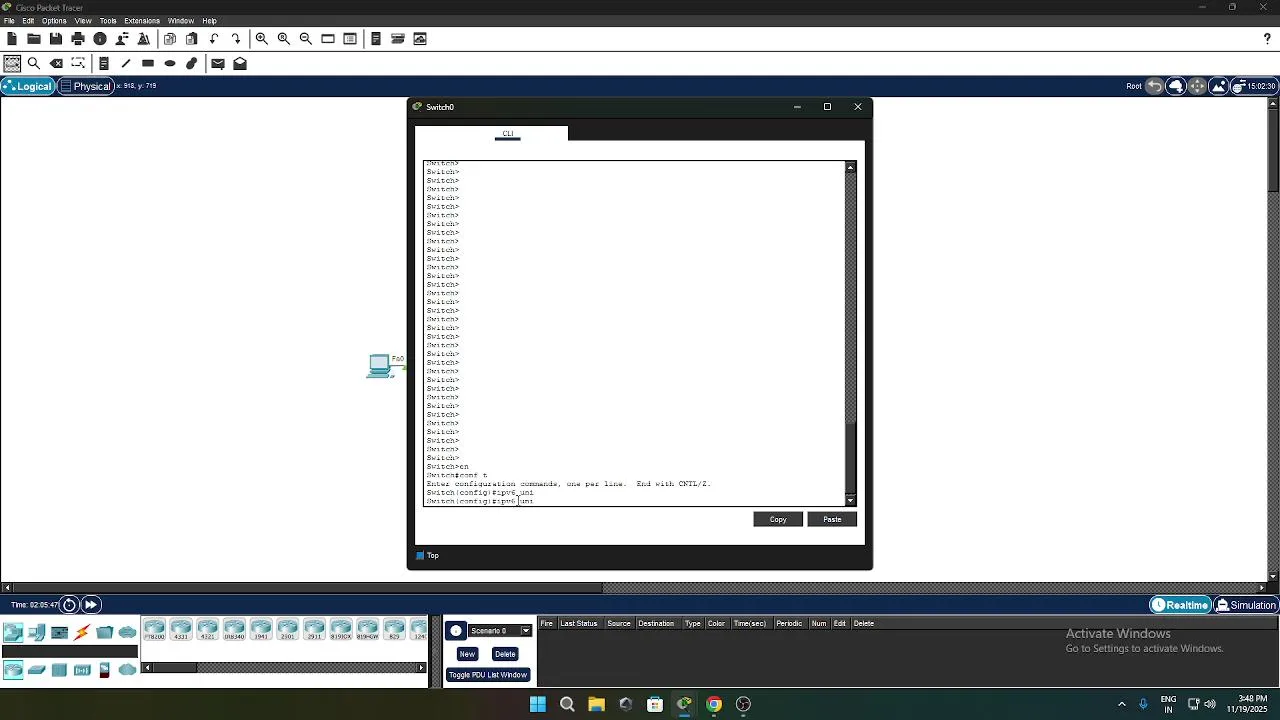Redo the last action

(236, 39)
